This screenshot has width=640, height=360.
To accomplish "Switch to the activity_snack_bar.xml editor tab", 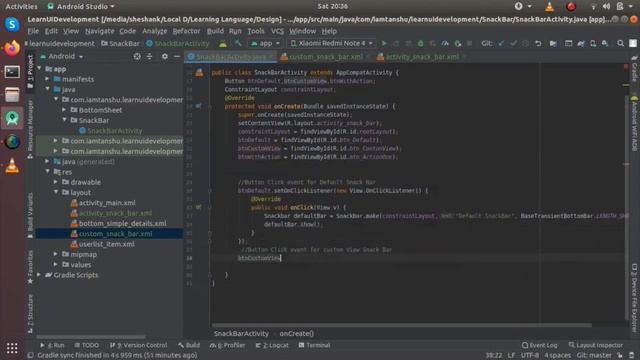I will pos(422,57).
